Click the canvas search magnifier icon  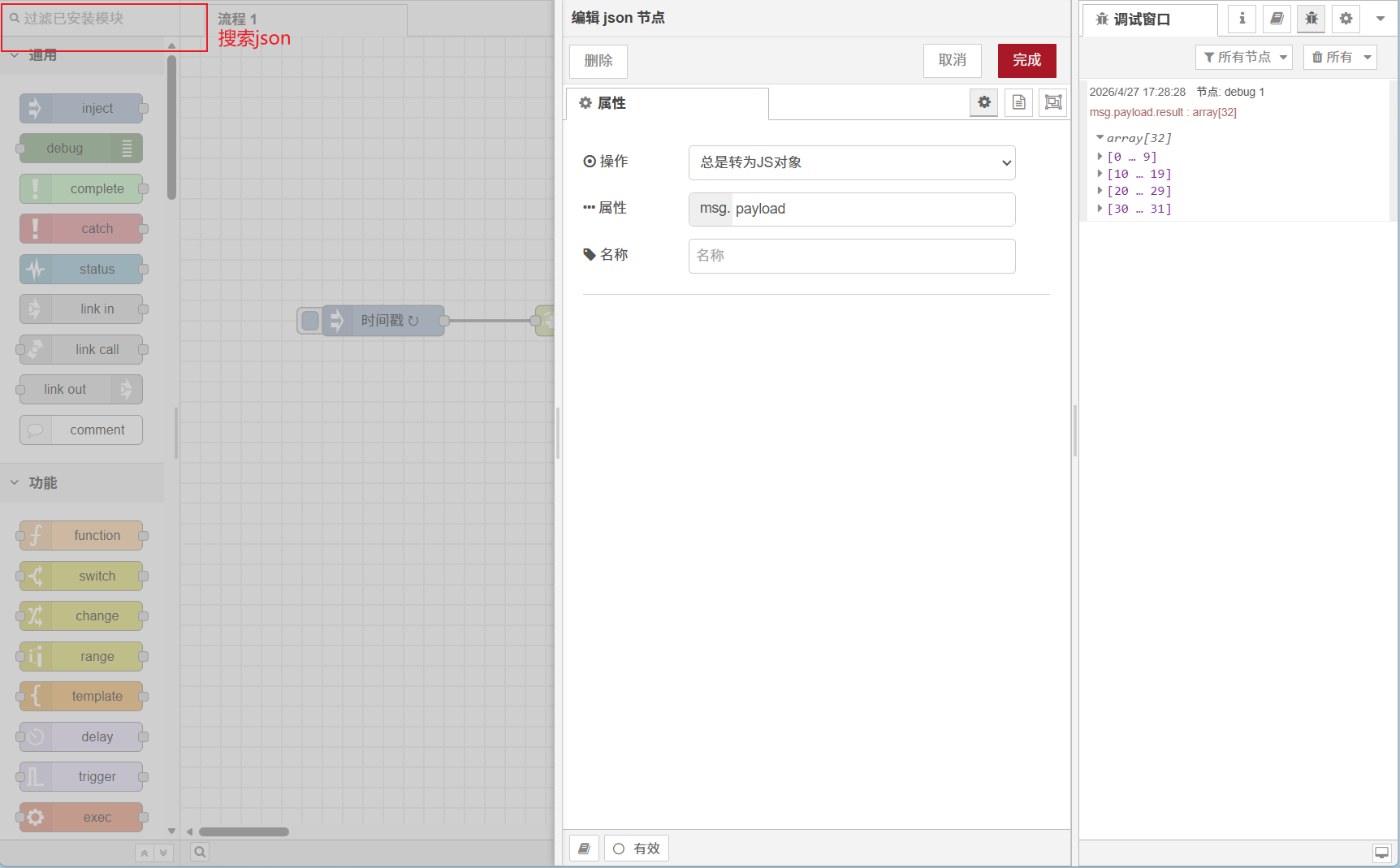200,852
